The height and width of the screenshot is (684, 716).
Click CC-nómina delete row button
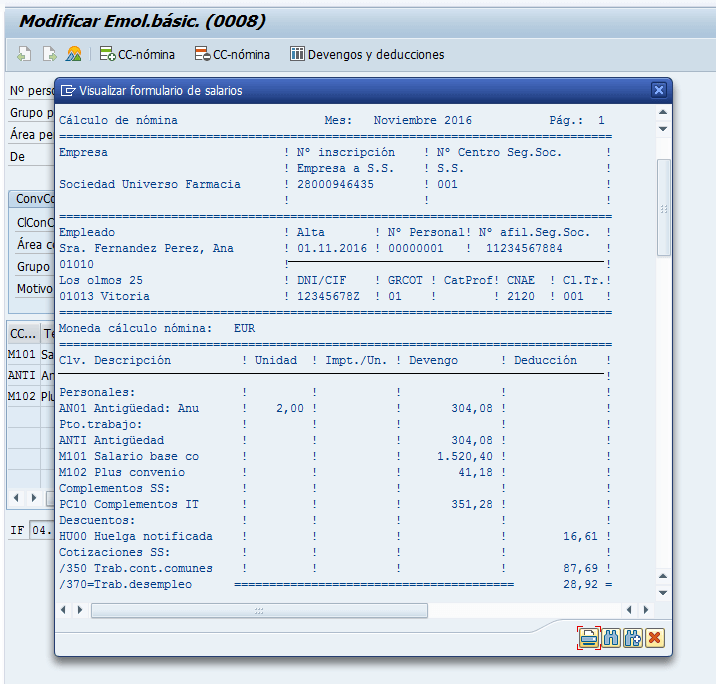[x=232, y=54]
